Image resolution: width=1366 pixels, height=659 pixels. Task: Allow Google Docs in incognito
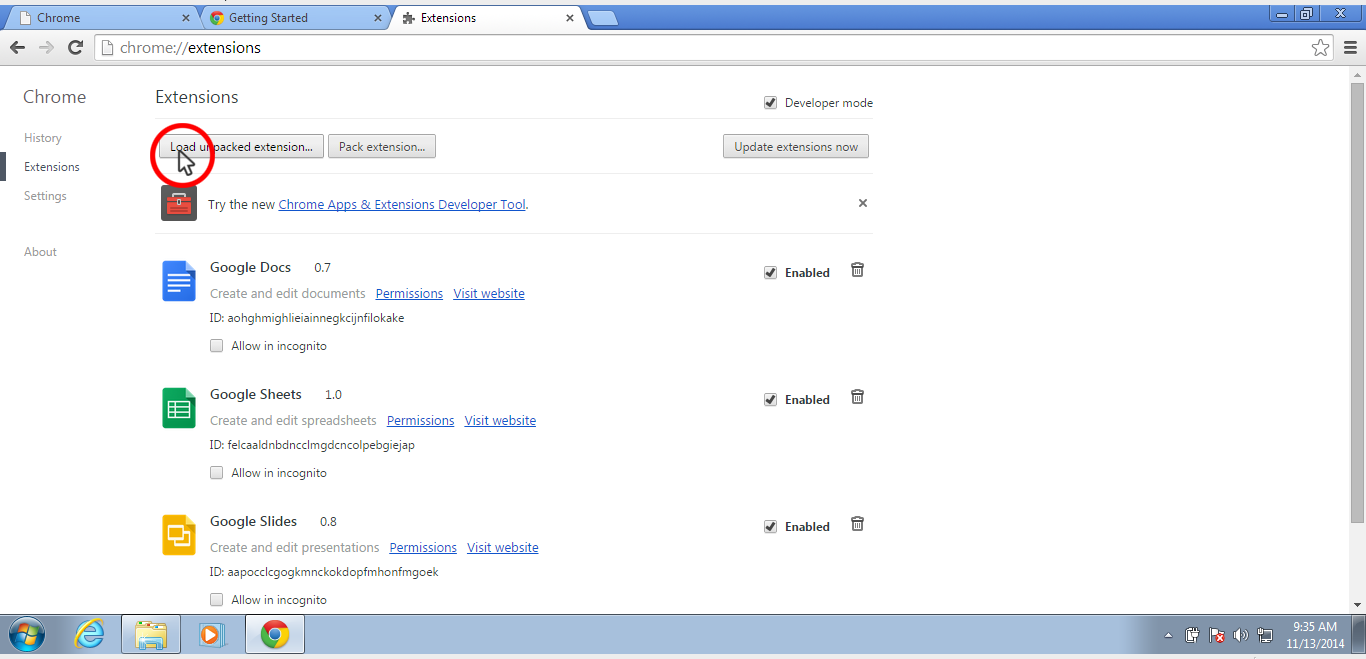pyautogui.click(x=216, y=346)
